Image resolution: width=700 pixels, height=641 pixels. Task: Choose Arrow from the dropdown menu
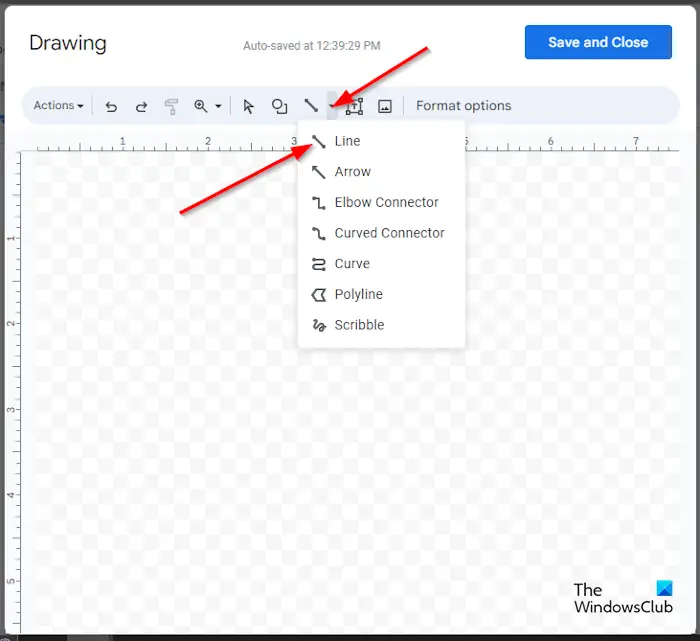[x=381, y=172]
